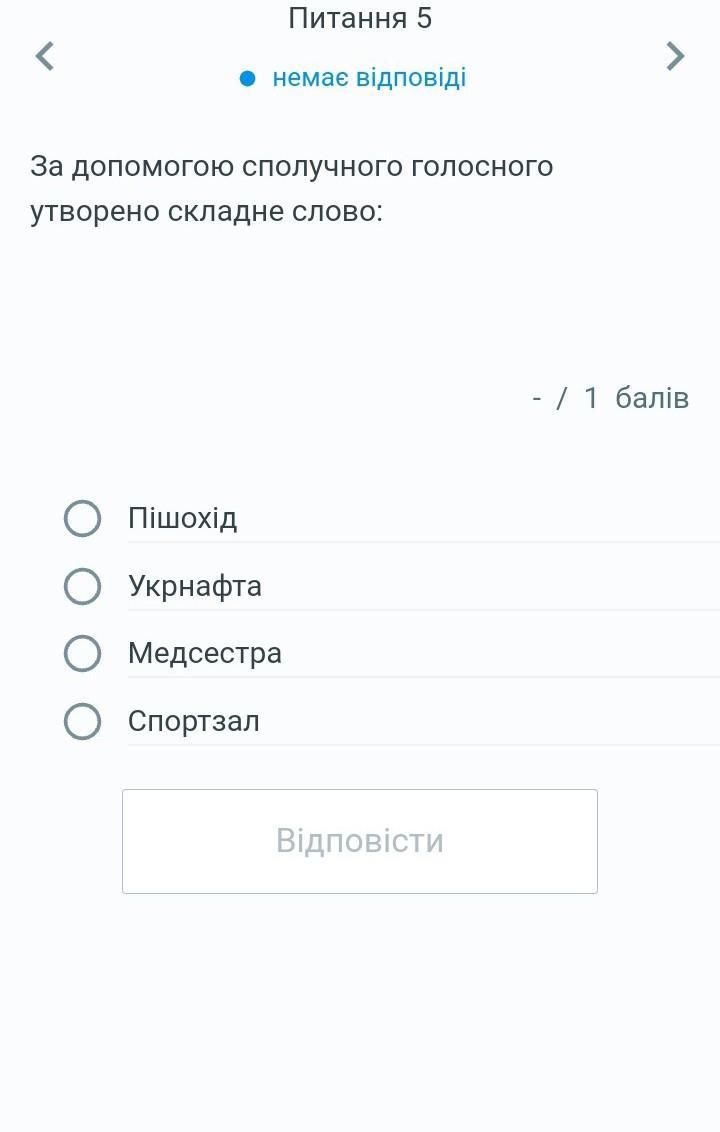This screenshot has height=1132, width=720.
Task: Click the Медсестра answer label
Action: tap(205, 654)
